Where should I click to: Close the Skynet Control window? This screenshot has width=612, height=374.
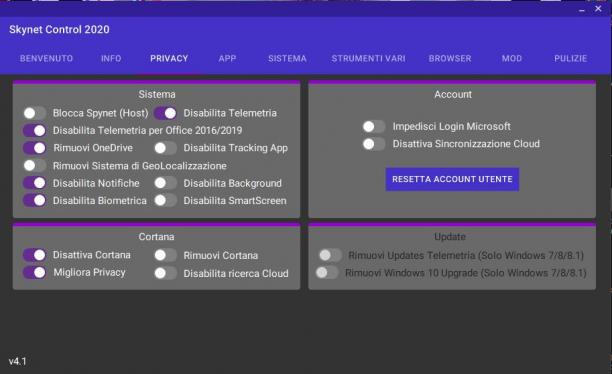point(598,9)
